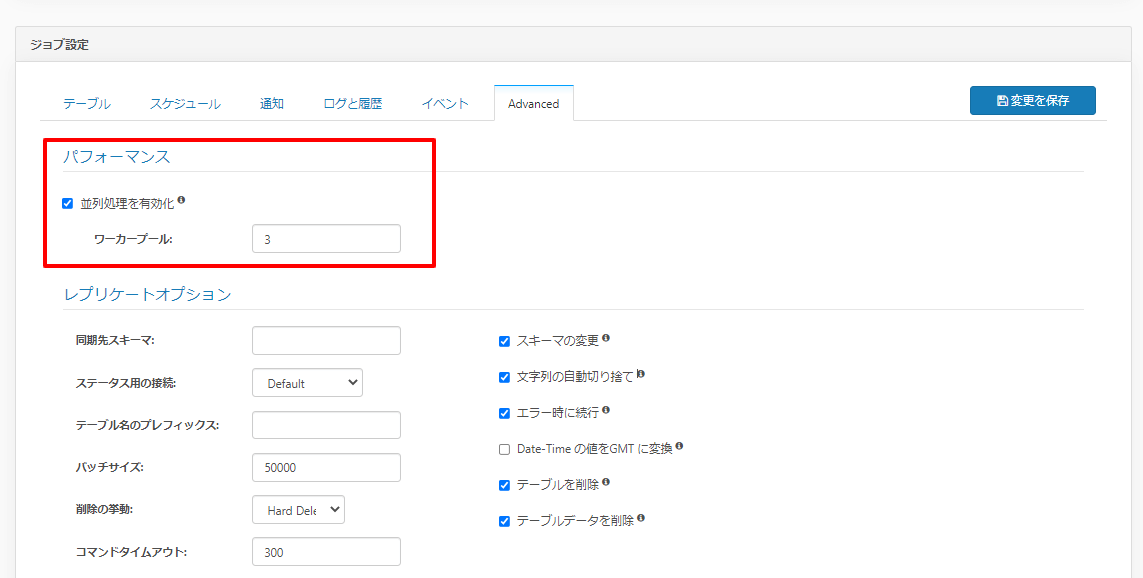Click the パフォーマンス section heading

(x=117, y=155)
